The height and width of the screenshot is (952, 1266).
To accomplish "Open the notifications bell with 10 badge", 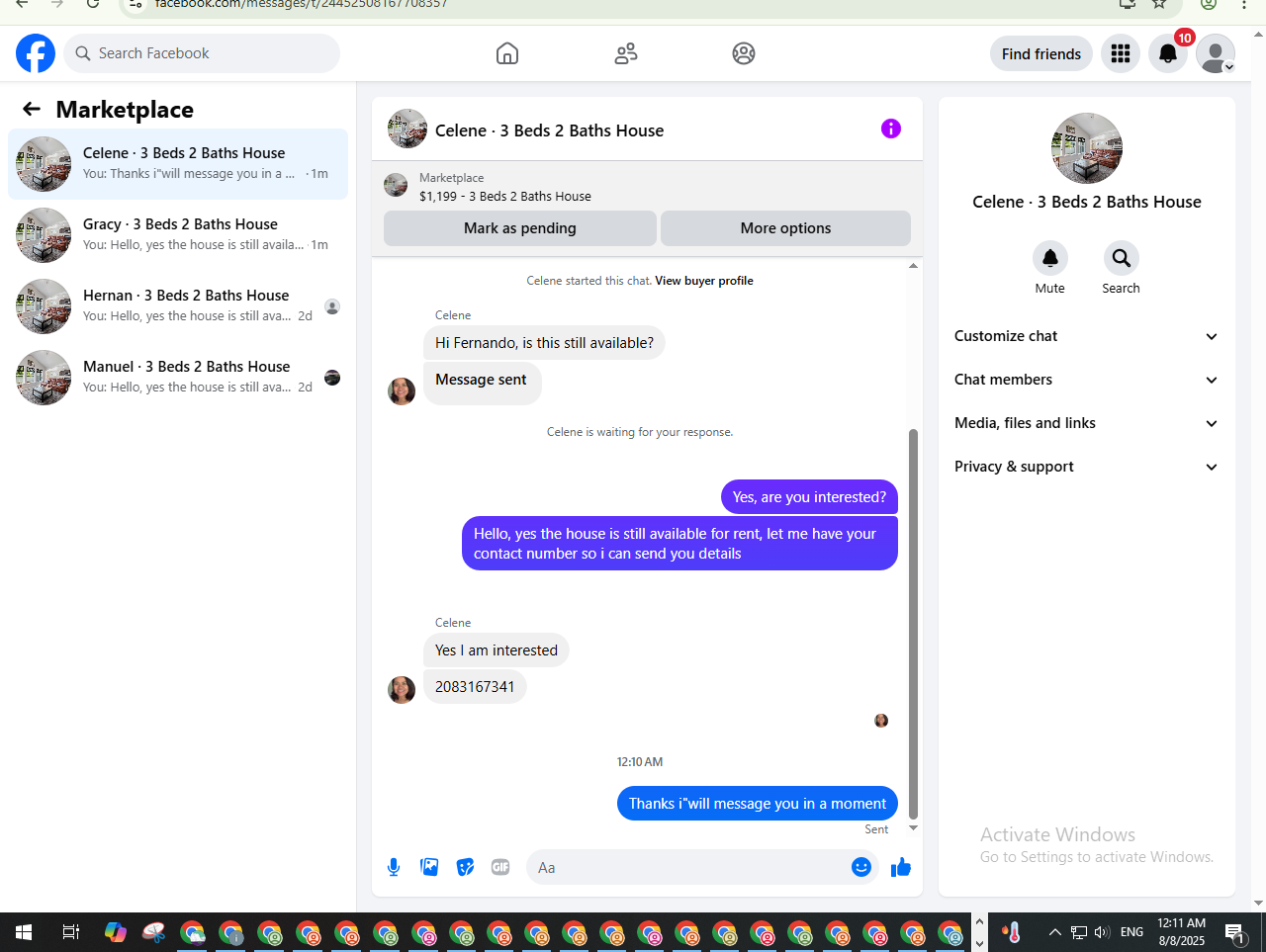I will click(1168, 53).
